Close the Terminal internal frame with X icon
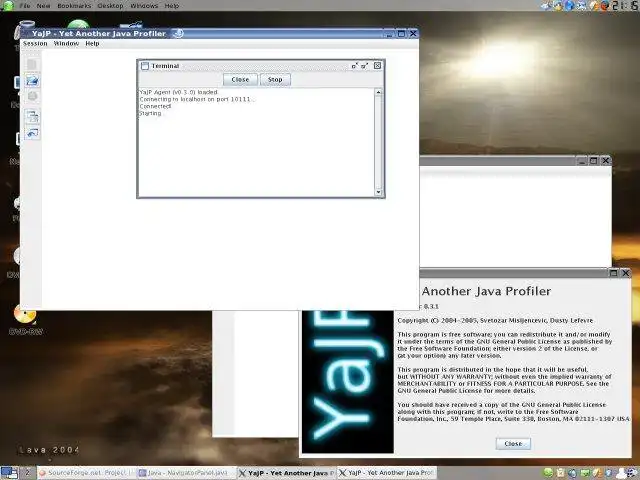The image size is (640, 480). (x=378, y=65)
